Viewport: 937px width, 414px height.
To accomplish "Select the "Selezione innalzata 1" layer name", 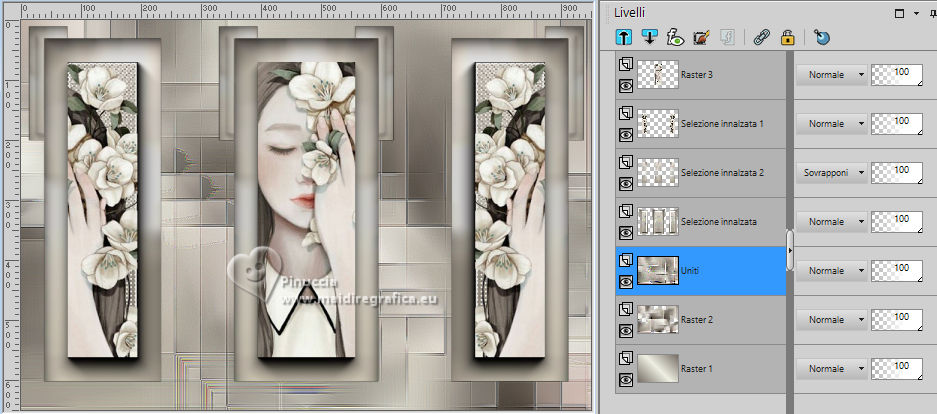I will pyautogui.click(x=722, y=124).
